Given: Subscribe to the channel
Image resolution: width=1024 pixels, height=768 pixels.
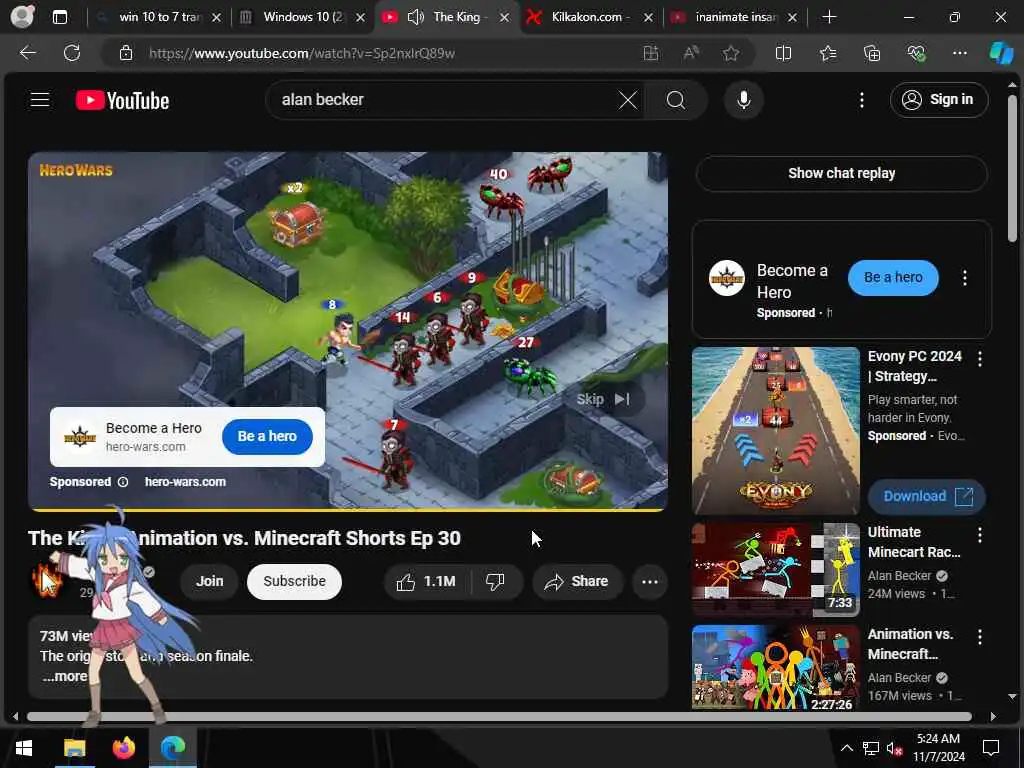Looking at the screenshot, I should (x=295, y=581).
